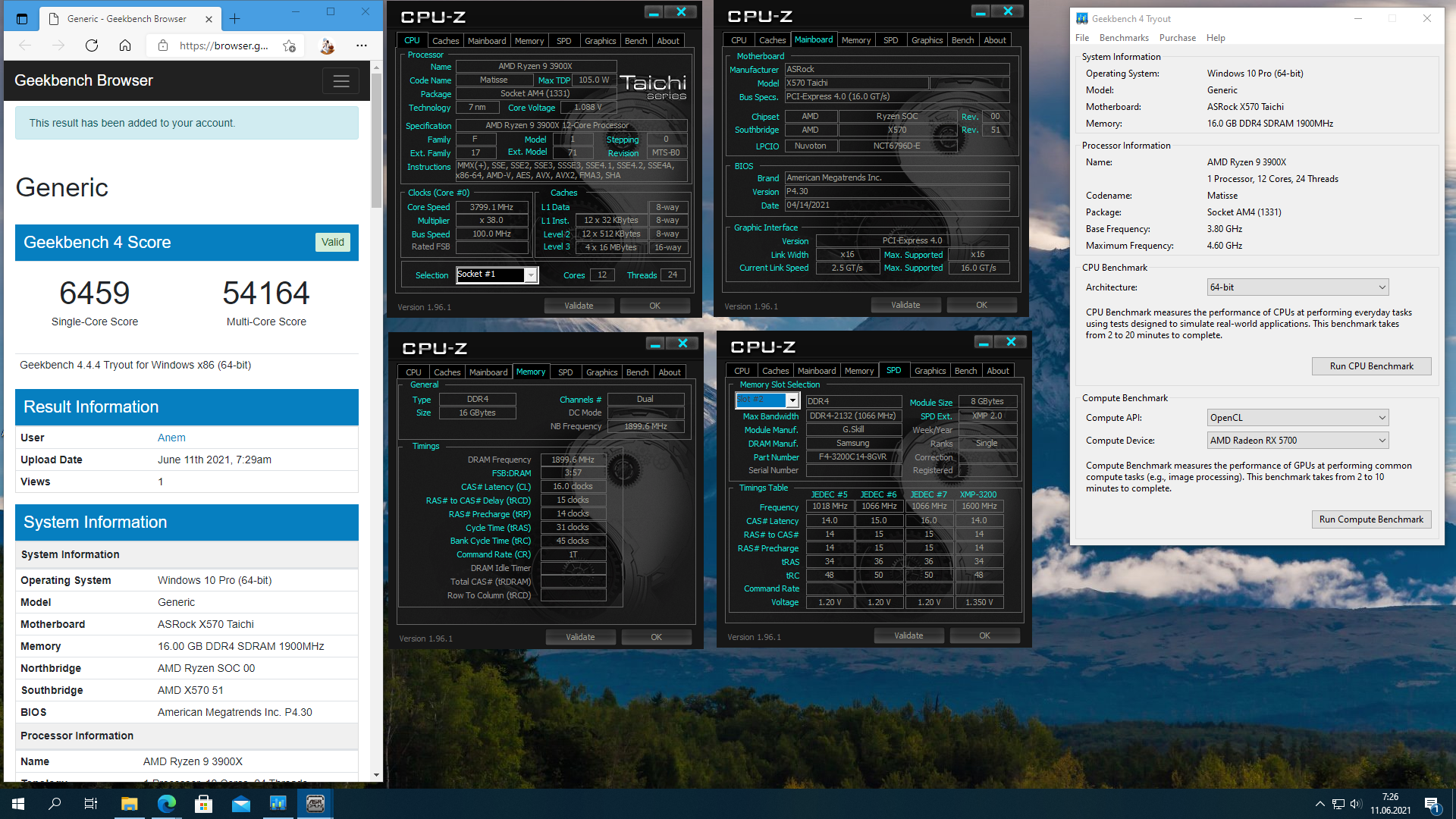Open Microsoft Edge from taskbar
The width and height of the screenshot is (1456, 819).
coord(166,804)
